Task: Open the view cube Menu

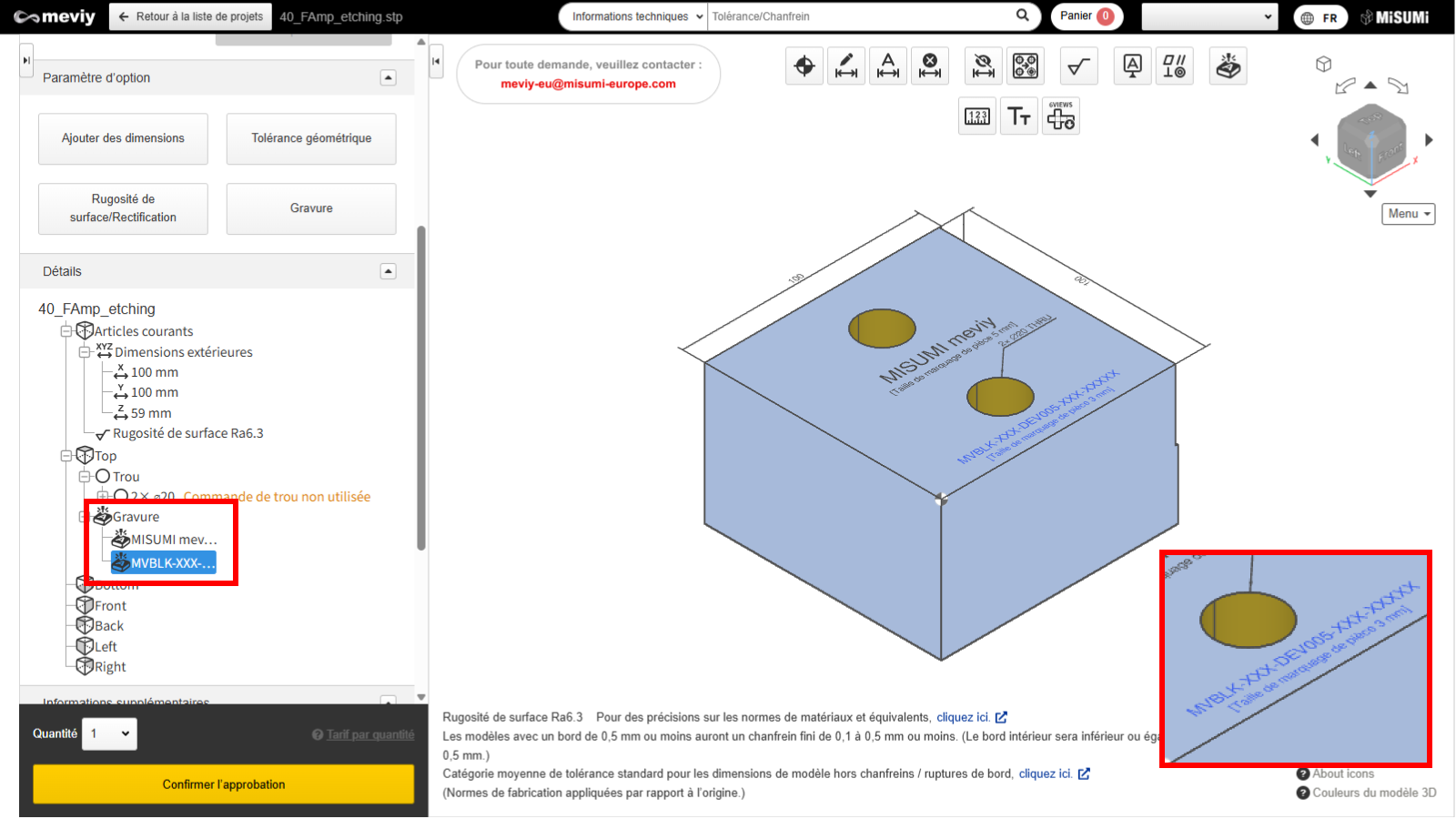Action: click(1408, 214)
